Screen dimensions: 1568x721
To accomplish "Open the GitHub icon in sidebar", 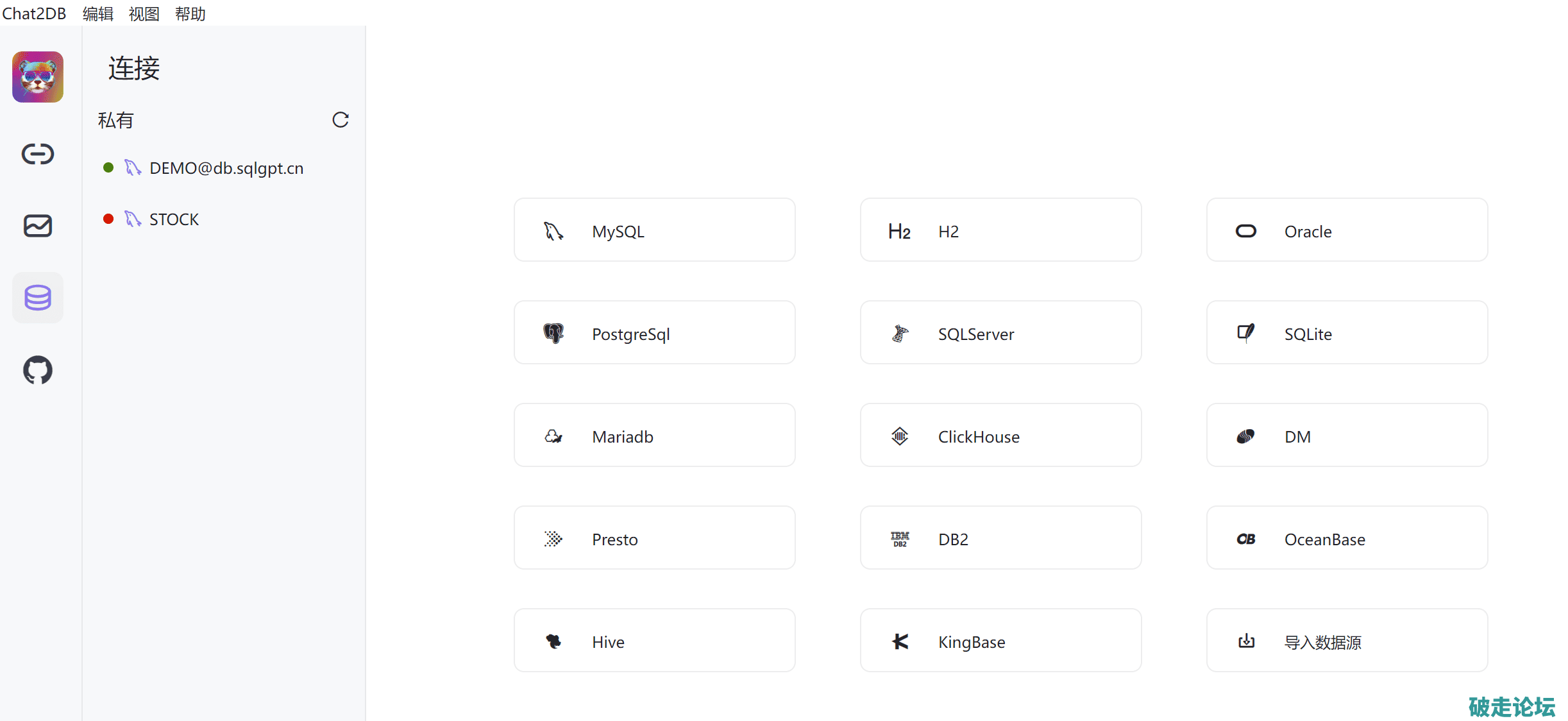I will pos(38,370).
